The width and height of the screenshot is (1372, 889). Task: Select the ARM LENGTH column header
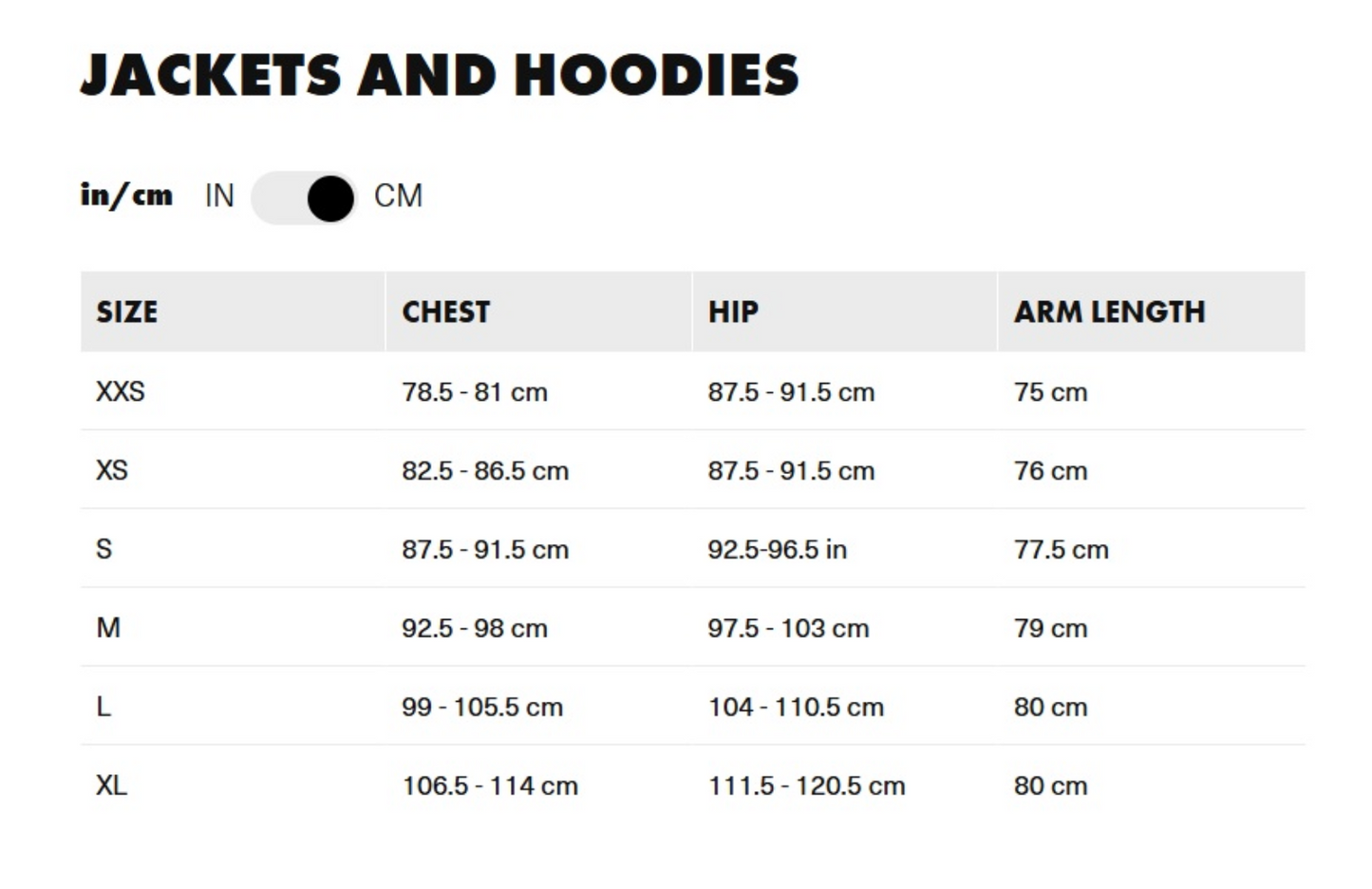click(x=1110, y=312)
